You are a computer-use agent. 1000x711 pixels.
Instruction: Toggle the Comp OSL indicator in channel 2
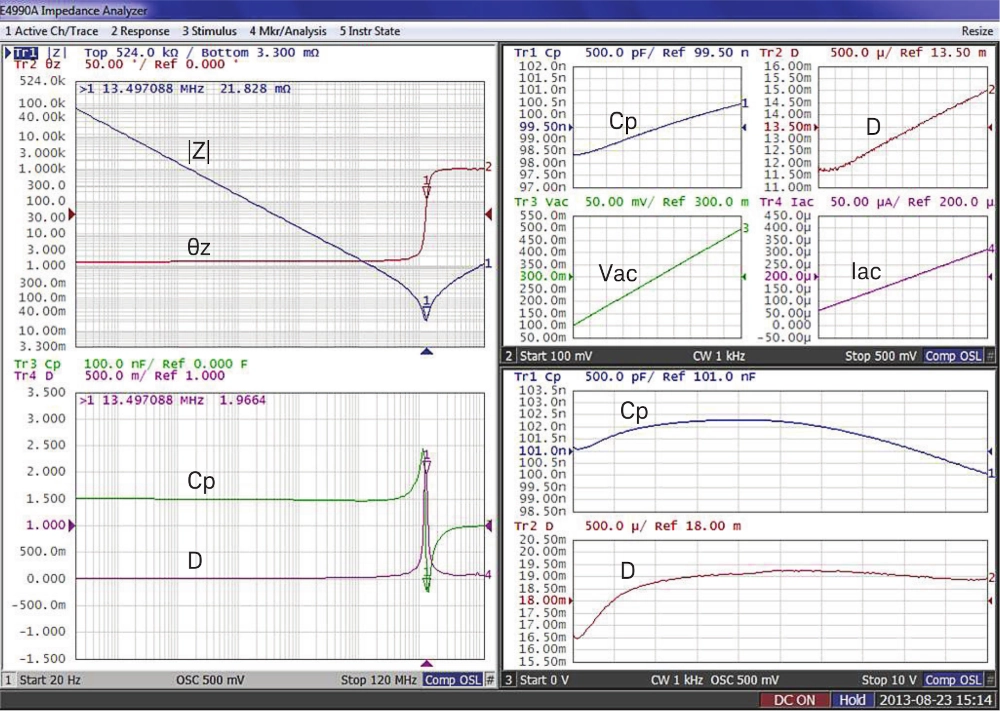coord(952,356)
